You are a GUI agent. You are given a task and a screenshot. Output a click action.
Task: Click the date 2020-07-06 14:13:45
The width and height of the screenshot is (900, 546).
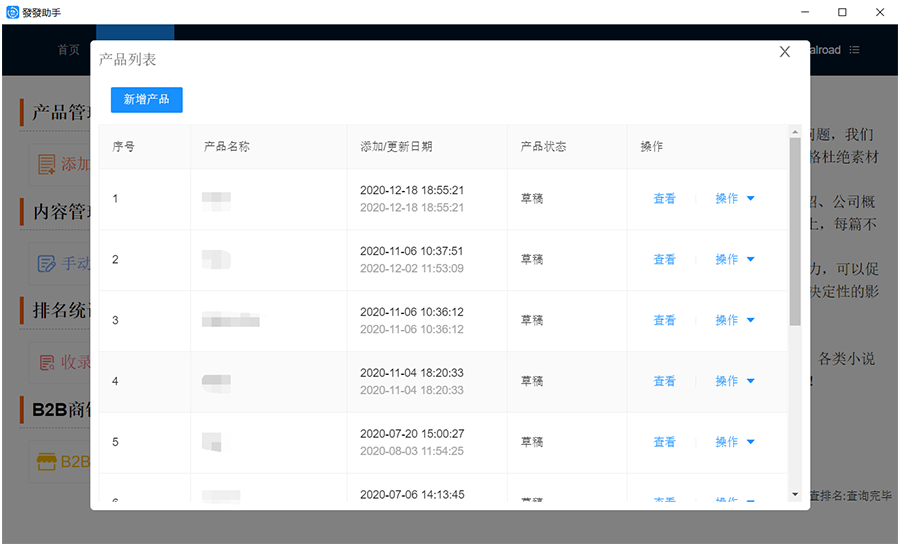pyautogui.click(x=412, y=494)
